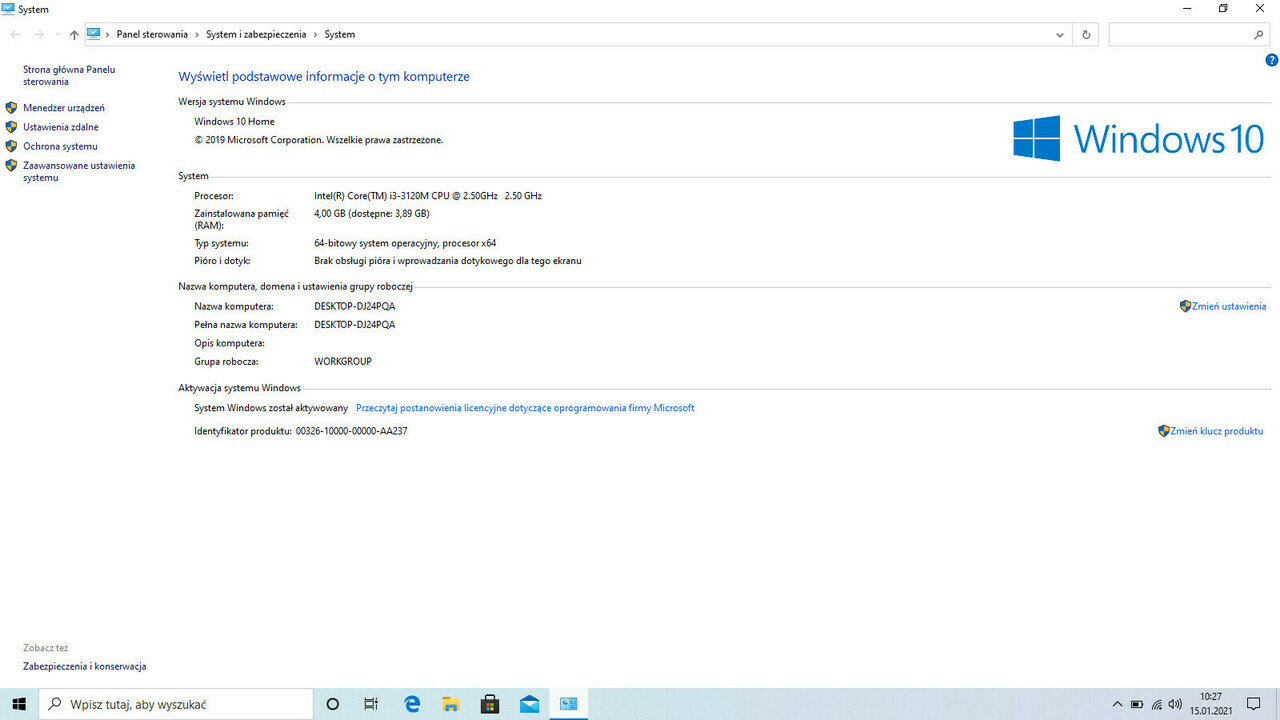Screen dimensions: 1280x720
Task: Click Zmień klucz produktu link
Action: (x=1217, y=431)
